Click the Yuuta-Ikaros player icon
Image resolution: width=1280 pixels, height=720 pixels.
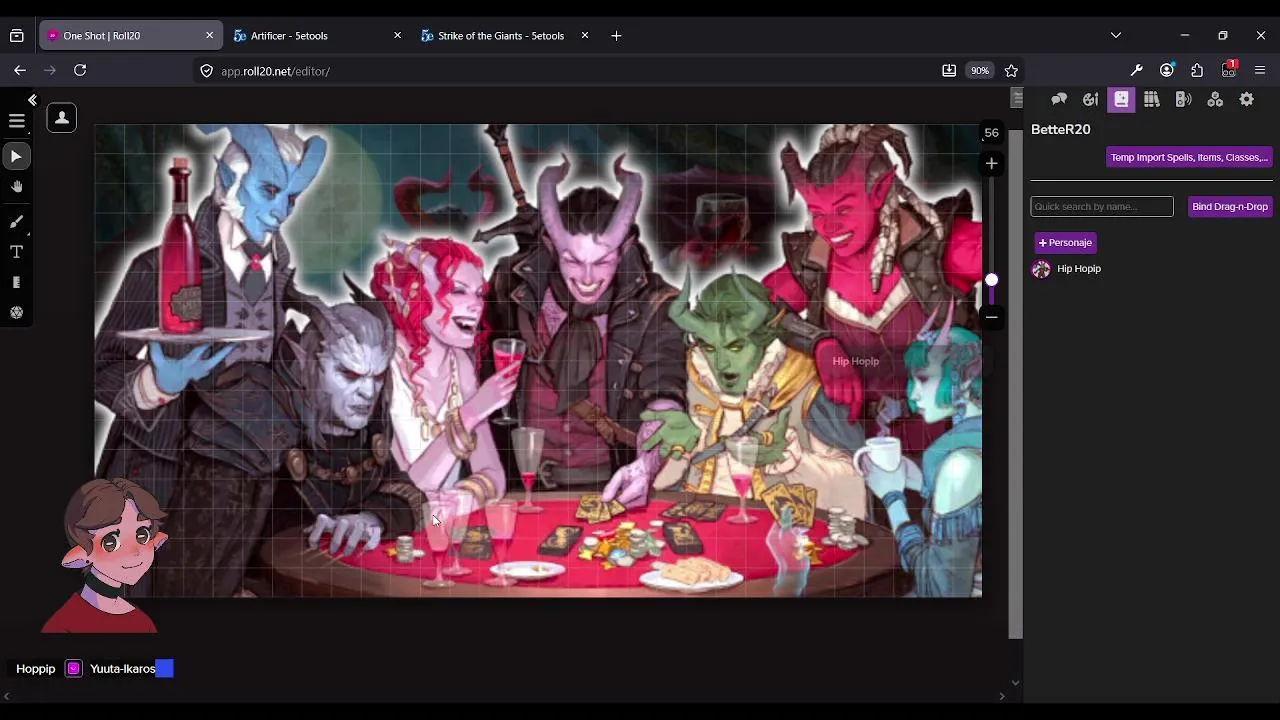(x=73, y=669)
